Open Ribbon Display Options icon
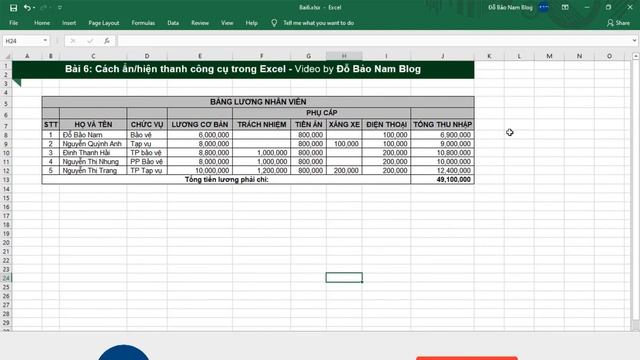The image size is (640, 360). [x=565, y=7]
